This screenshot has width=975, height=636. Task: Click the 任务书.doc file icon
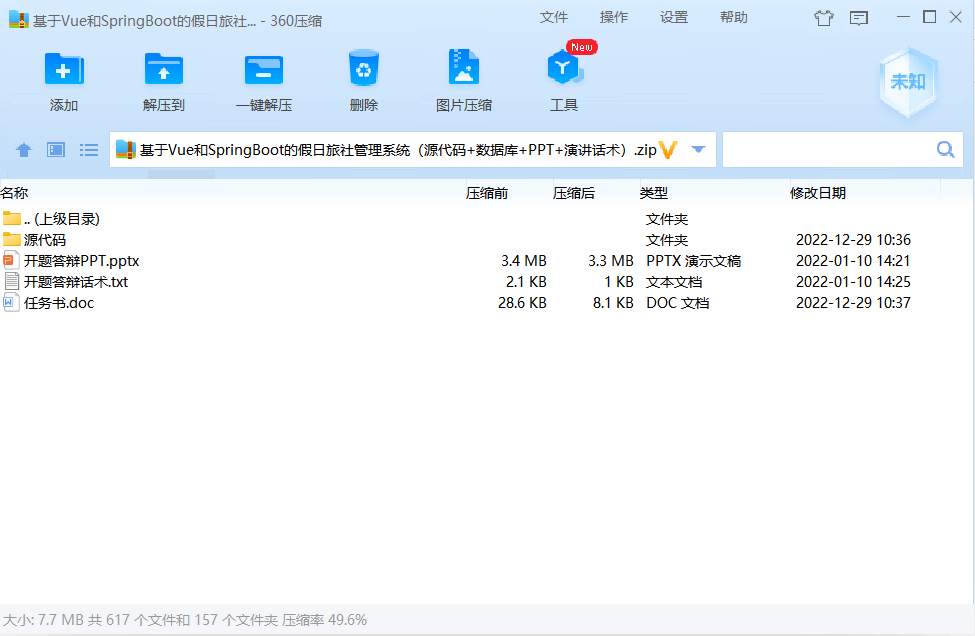pyautogui.click(x=11, y=303)
